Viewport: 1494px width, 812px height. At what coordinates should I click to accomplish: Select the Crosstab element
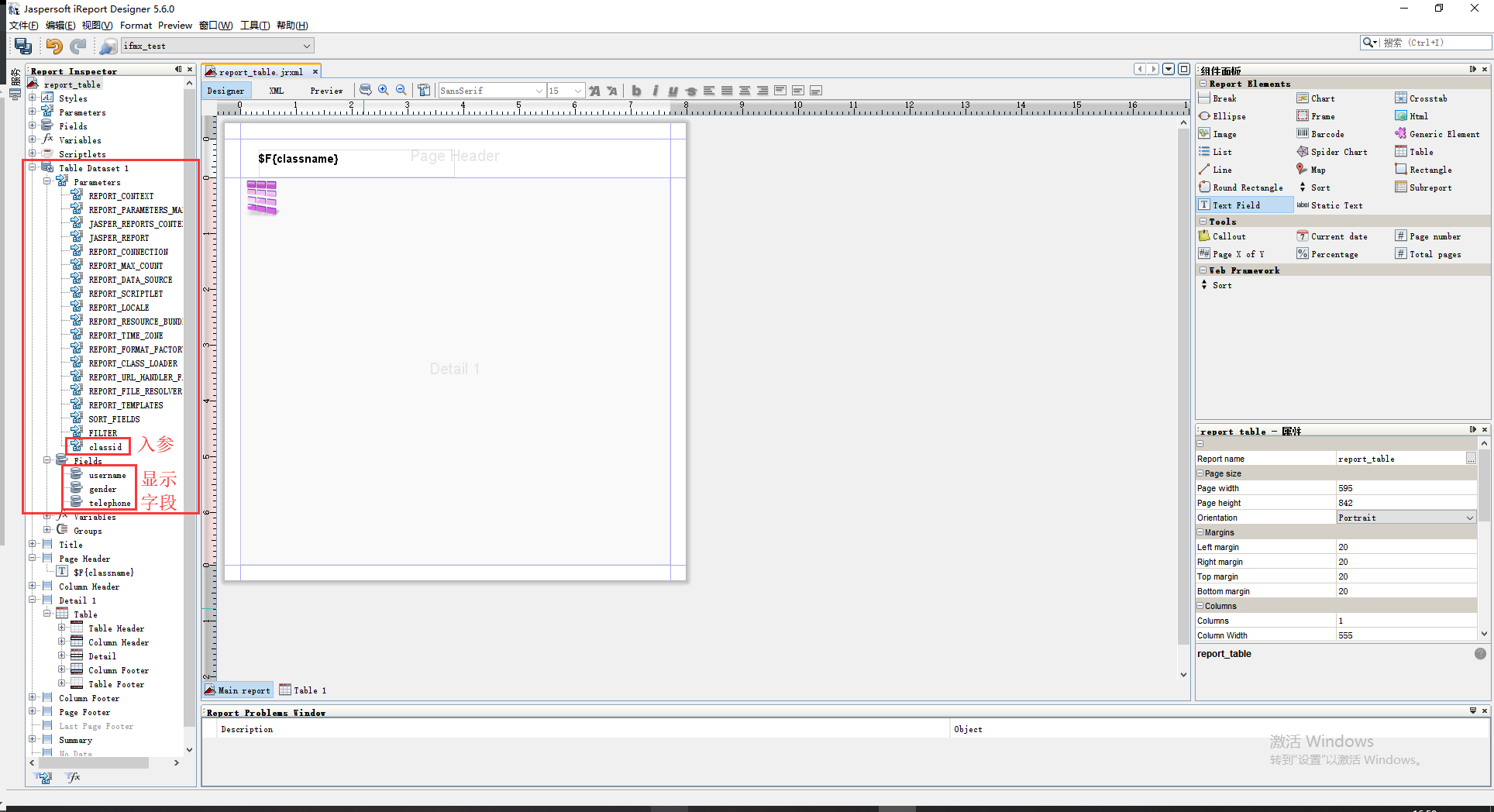(1427, 98)
